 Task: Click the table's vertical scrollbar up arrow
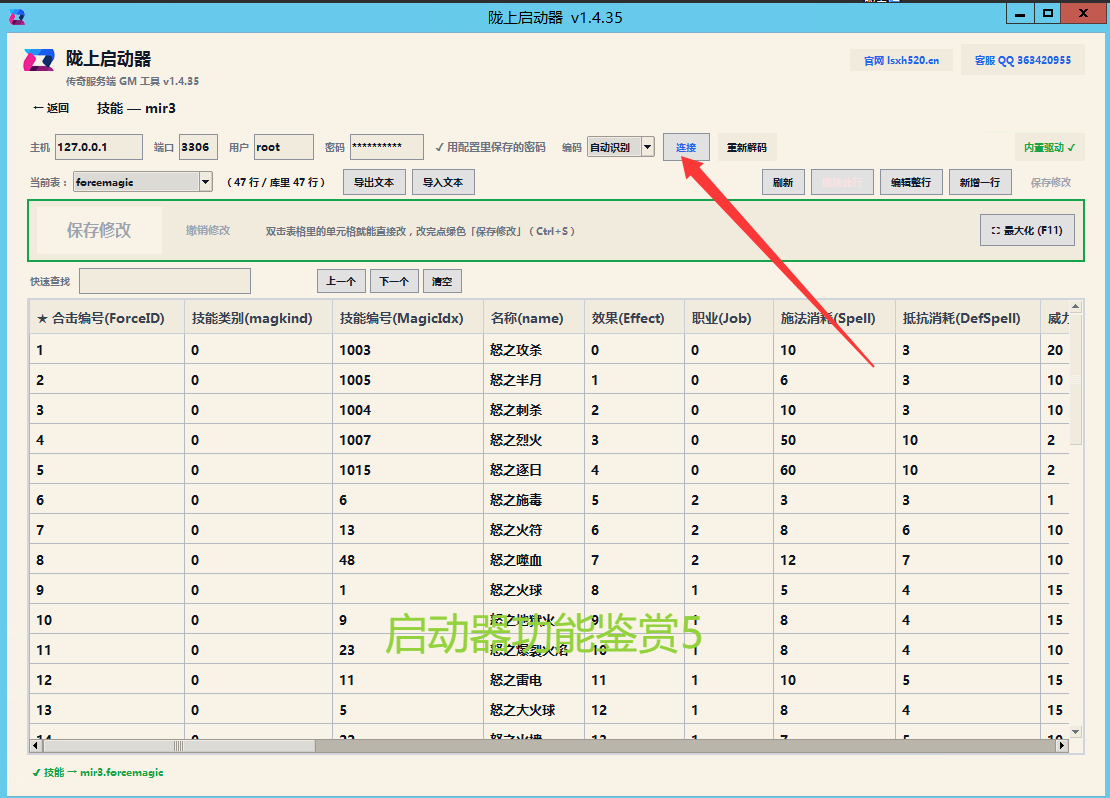click(x=1075, y=307)
